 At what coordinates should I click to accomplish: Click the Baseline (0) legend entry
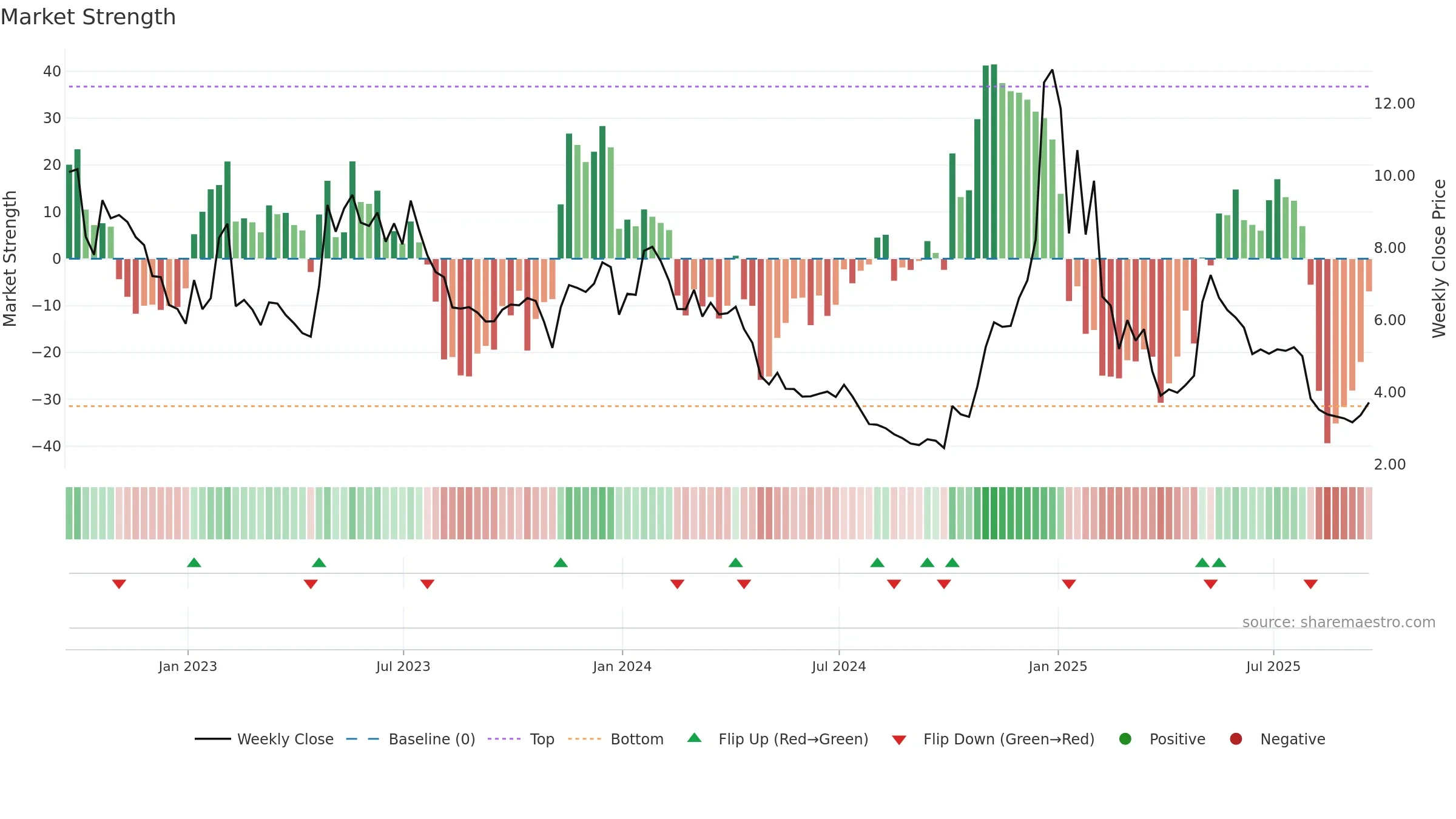411,739
